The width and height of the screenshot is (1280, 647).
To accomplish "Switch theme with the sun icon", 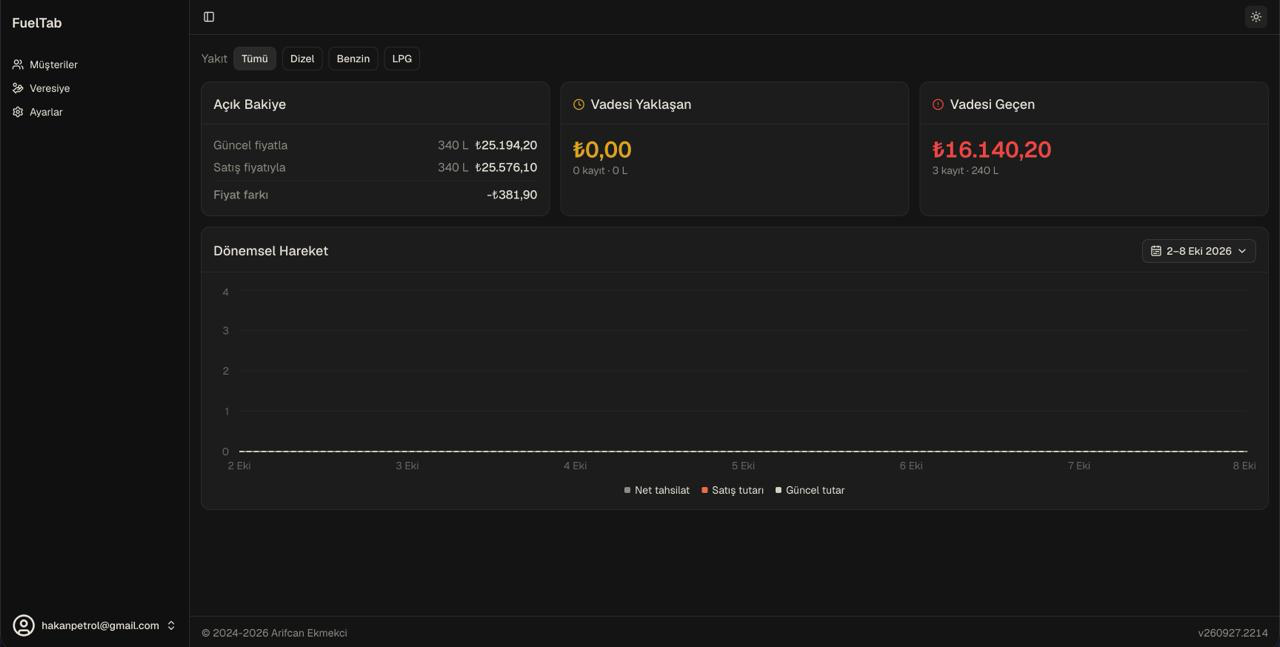I will [x=1256, y=17].
